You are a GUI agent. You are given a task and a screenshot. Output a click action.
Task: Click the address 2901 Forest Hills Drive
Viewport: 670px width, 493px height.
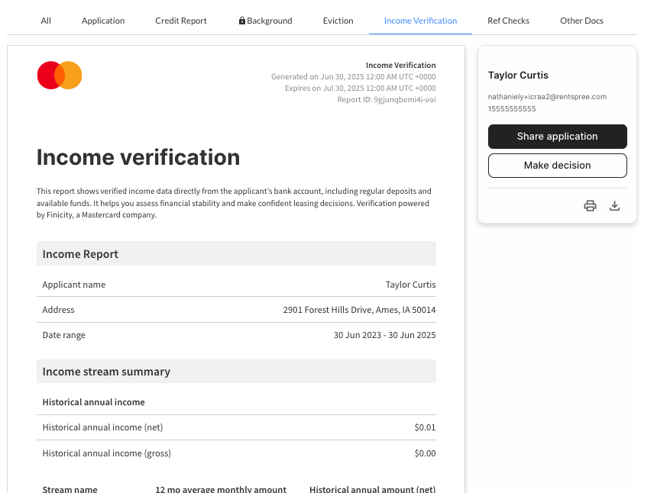coord(359,310)
